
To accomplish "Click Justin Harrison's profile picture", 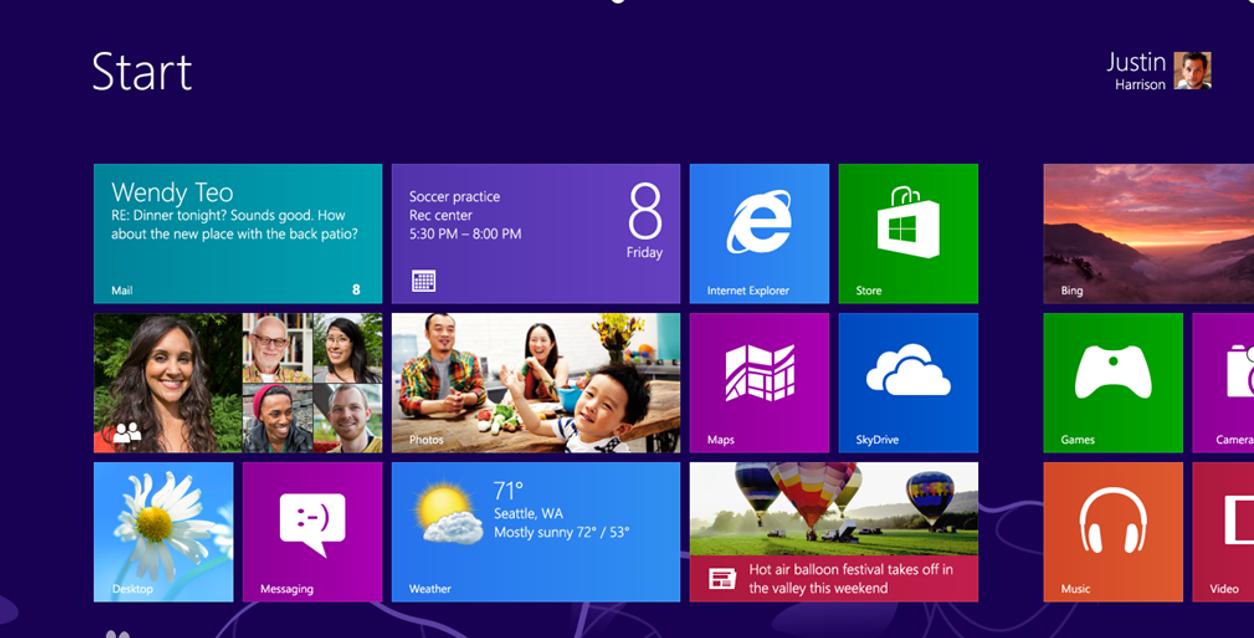I will coord(1192,71).
